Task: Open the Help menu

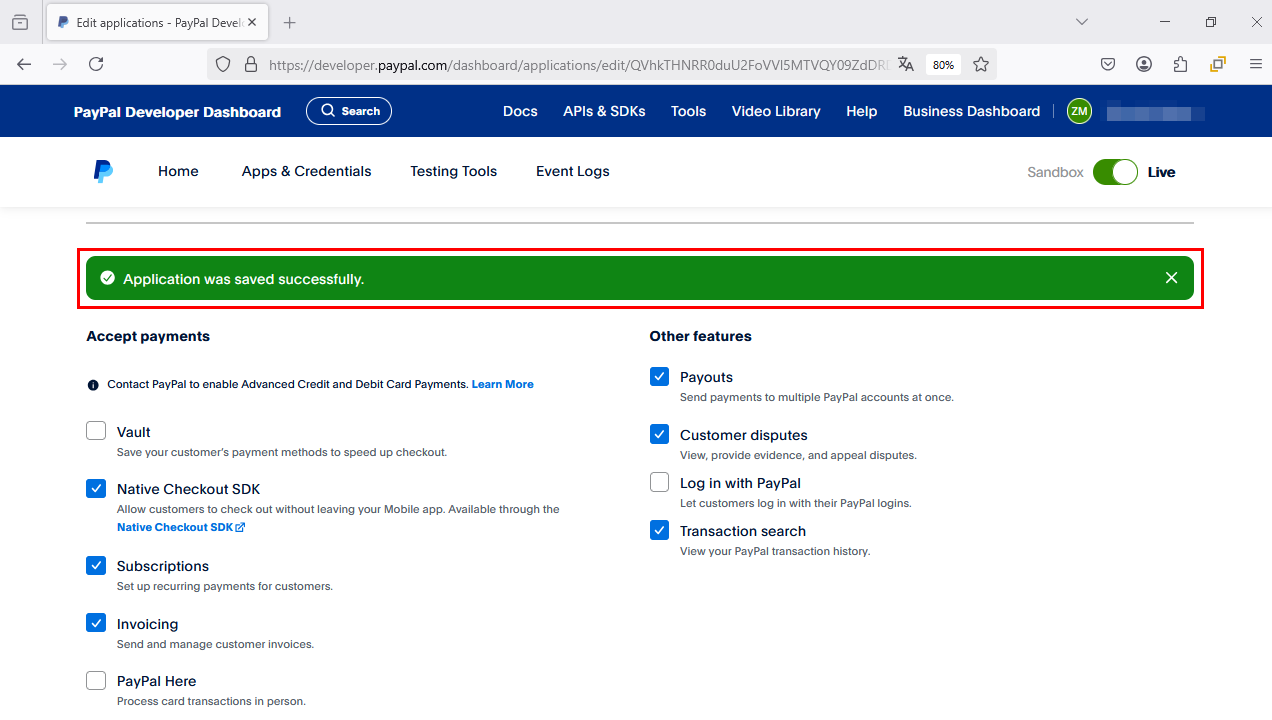Action: 861,111
